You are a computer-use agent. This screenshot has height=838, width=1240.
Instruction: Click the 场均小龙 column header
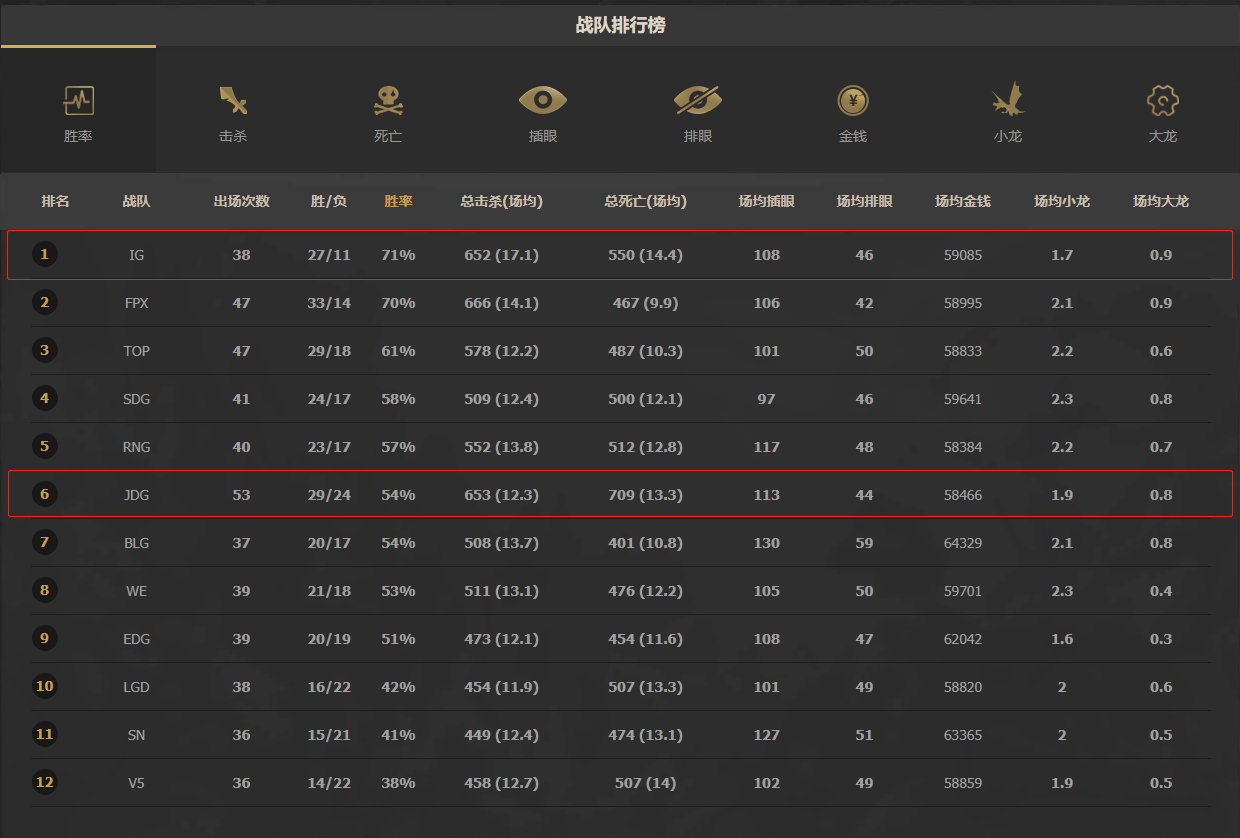click(1062, 201)
